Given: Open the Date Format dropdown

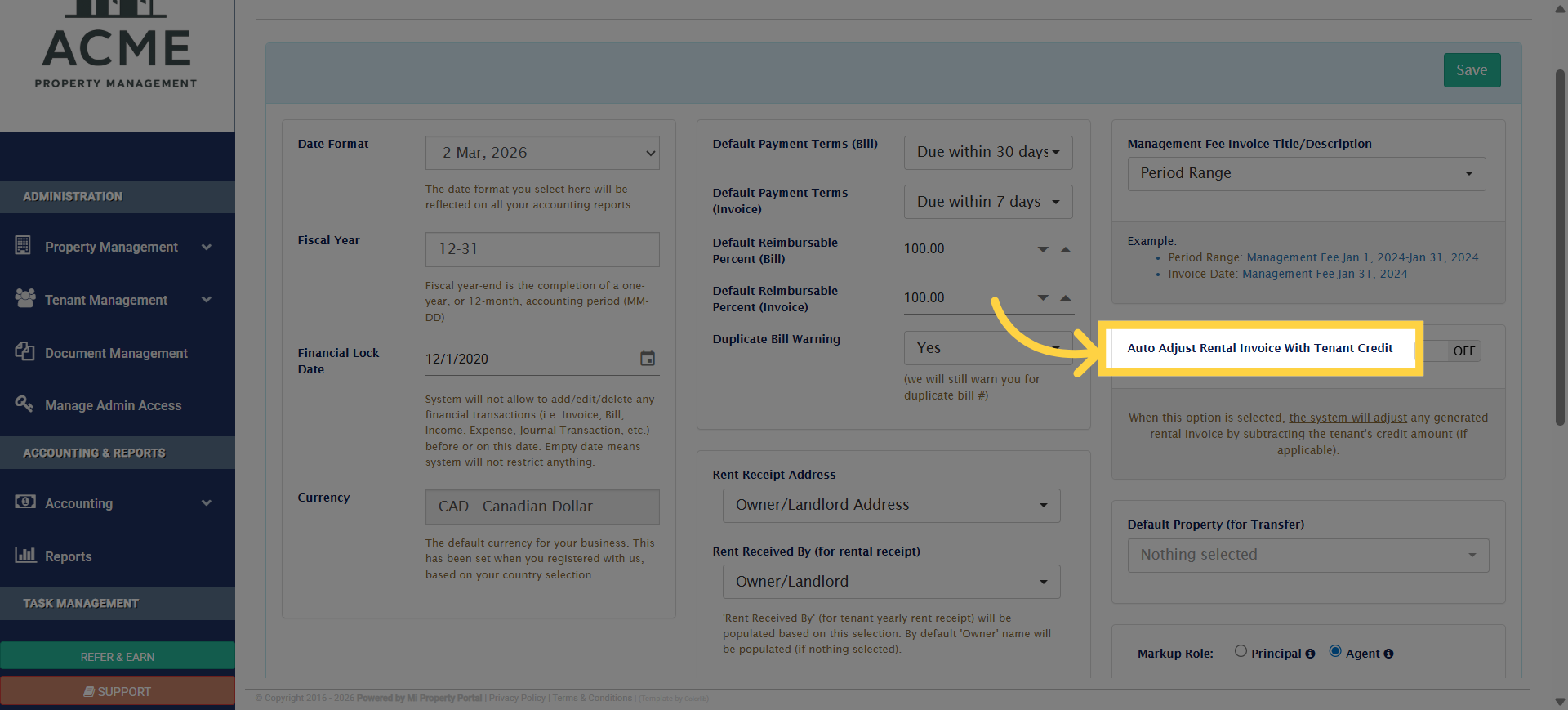Looking at the screenshot, I should [542, 153].
